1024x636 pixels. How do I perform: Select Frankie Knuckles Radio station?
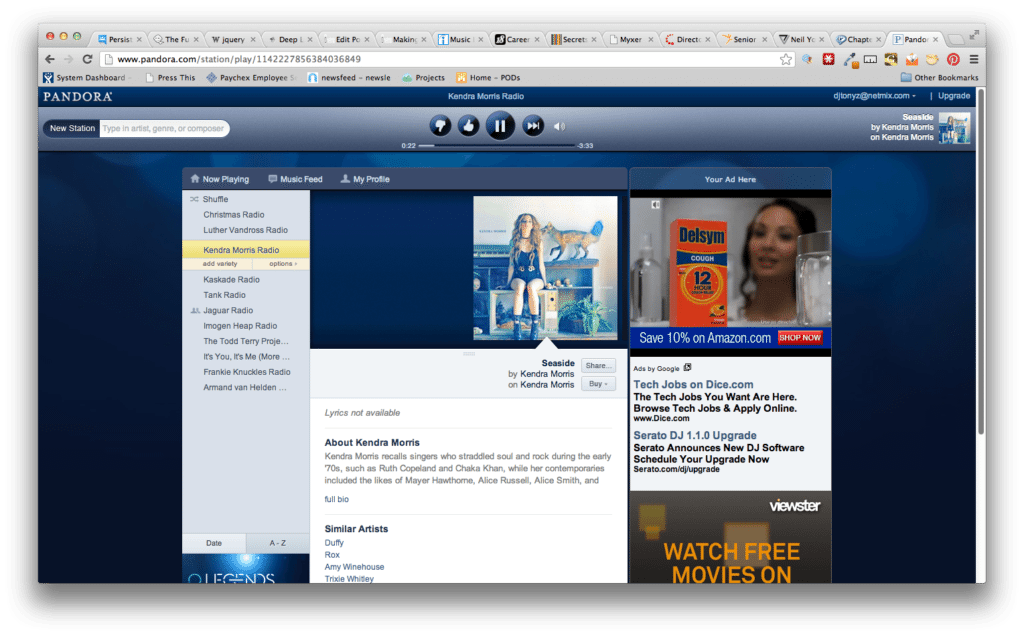click(246, 372)
